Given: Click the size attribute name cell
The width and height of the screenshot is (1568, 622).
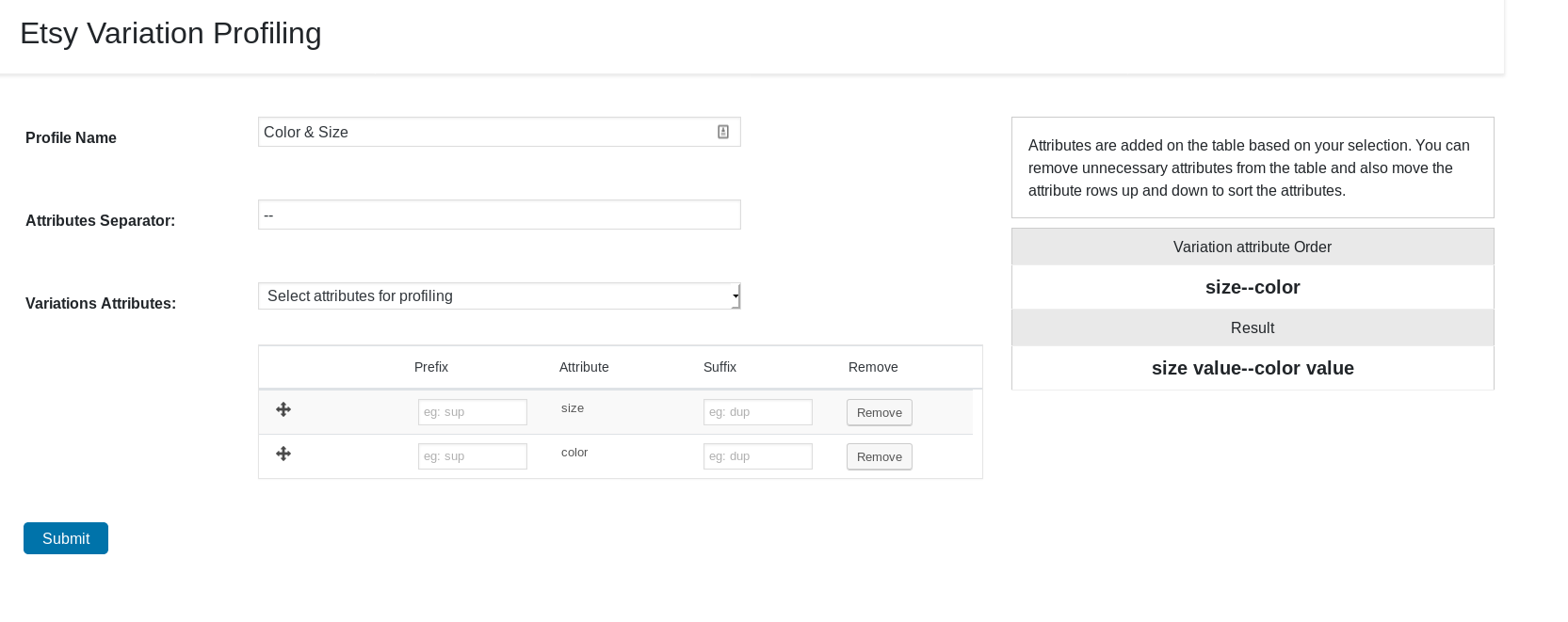Looking at the screenshot, I should point(573,408).
